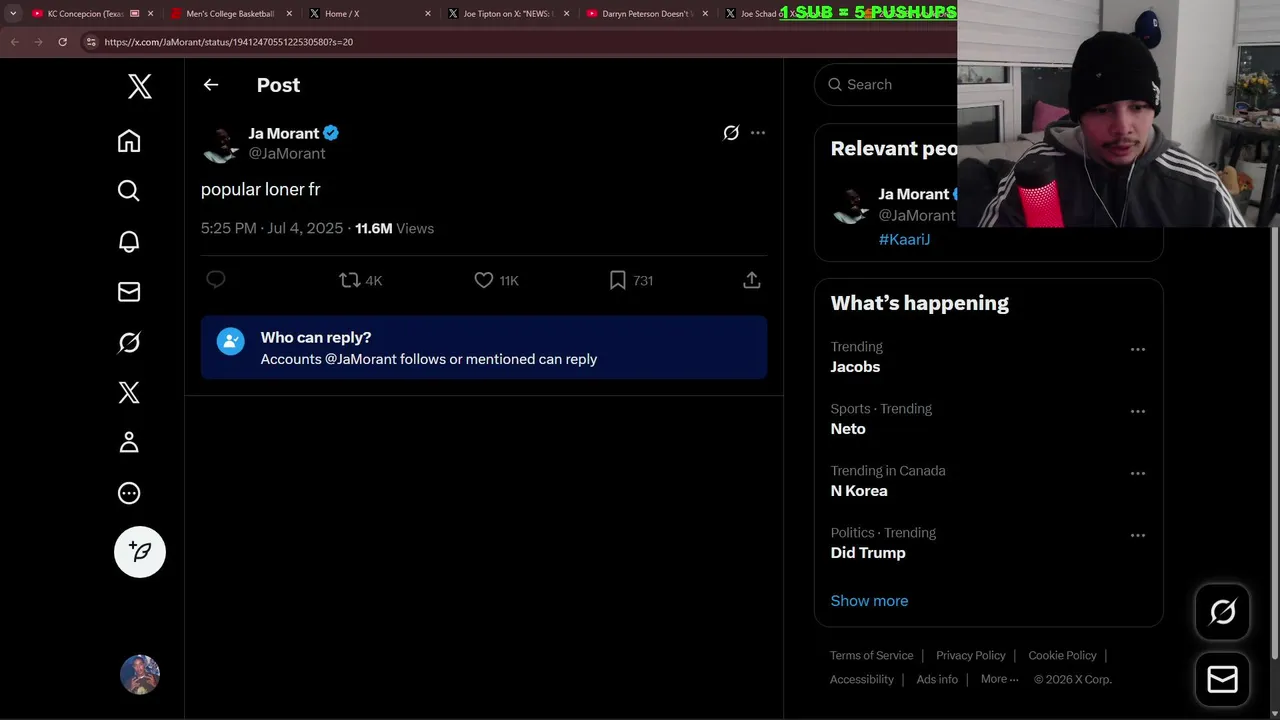Open Grok in the left sidebar
Image resolution: width=1280 pixels, height=720 pixels.
point(129,342)
